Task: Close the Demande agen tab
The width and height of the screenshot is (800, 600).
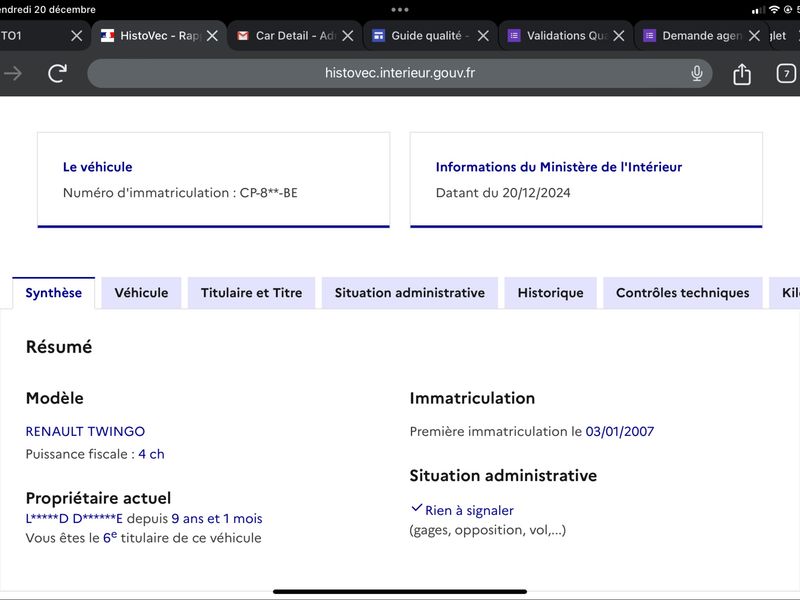Action: tap(754, 36)
